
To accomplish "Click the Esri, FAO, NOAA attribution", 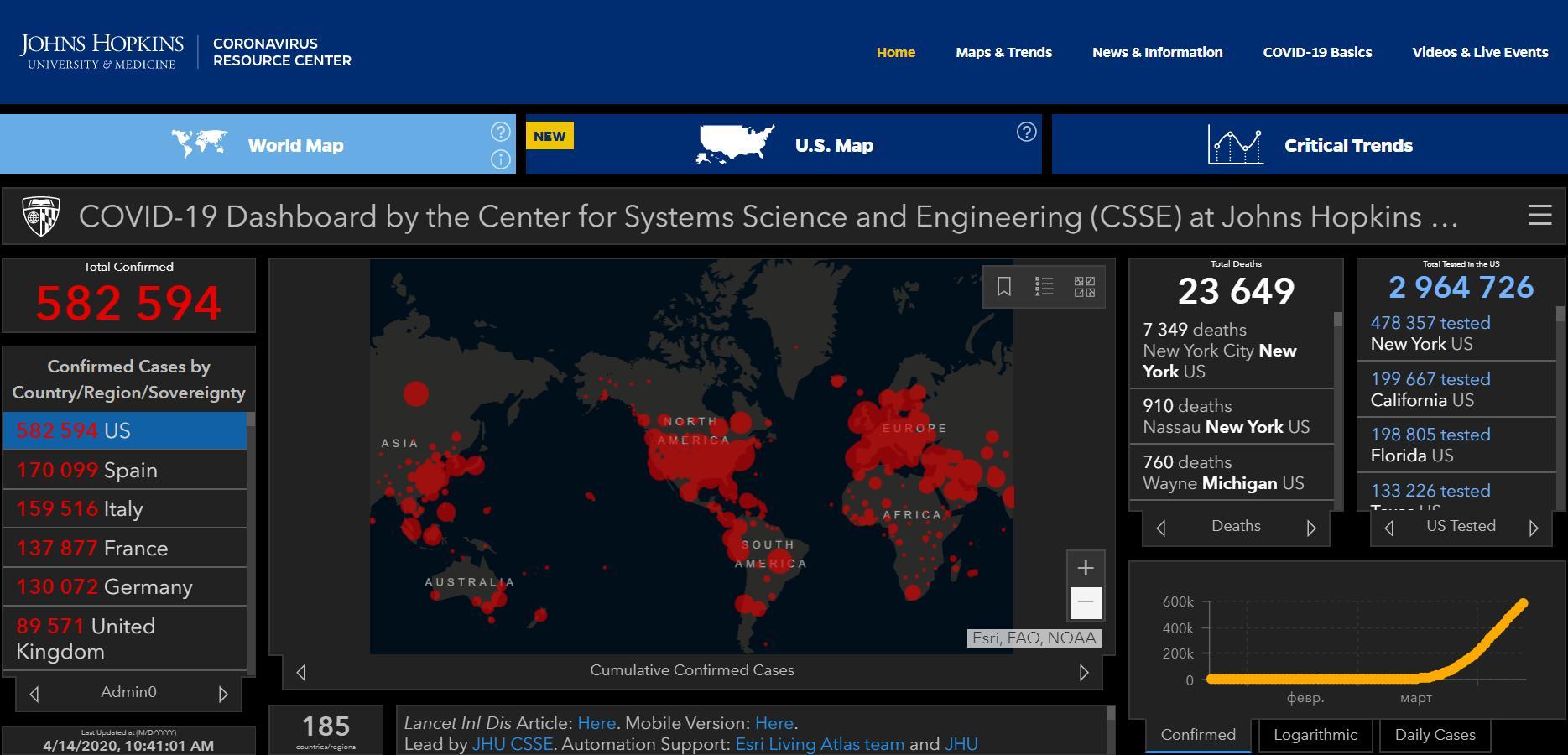I will point(1034,638).
